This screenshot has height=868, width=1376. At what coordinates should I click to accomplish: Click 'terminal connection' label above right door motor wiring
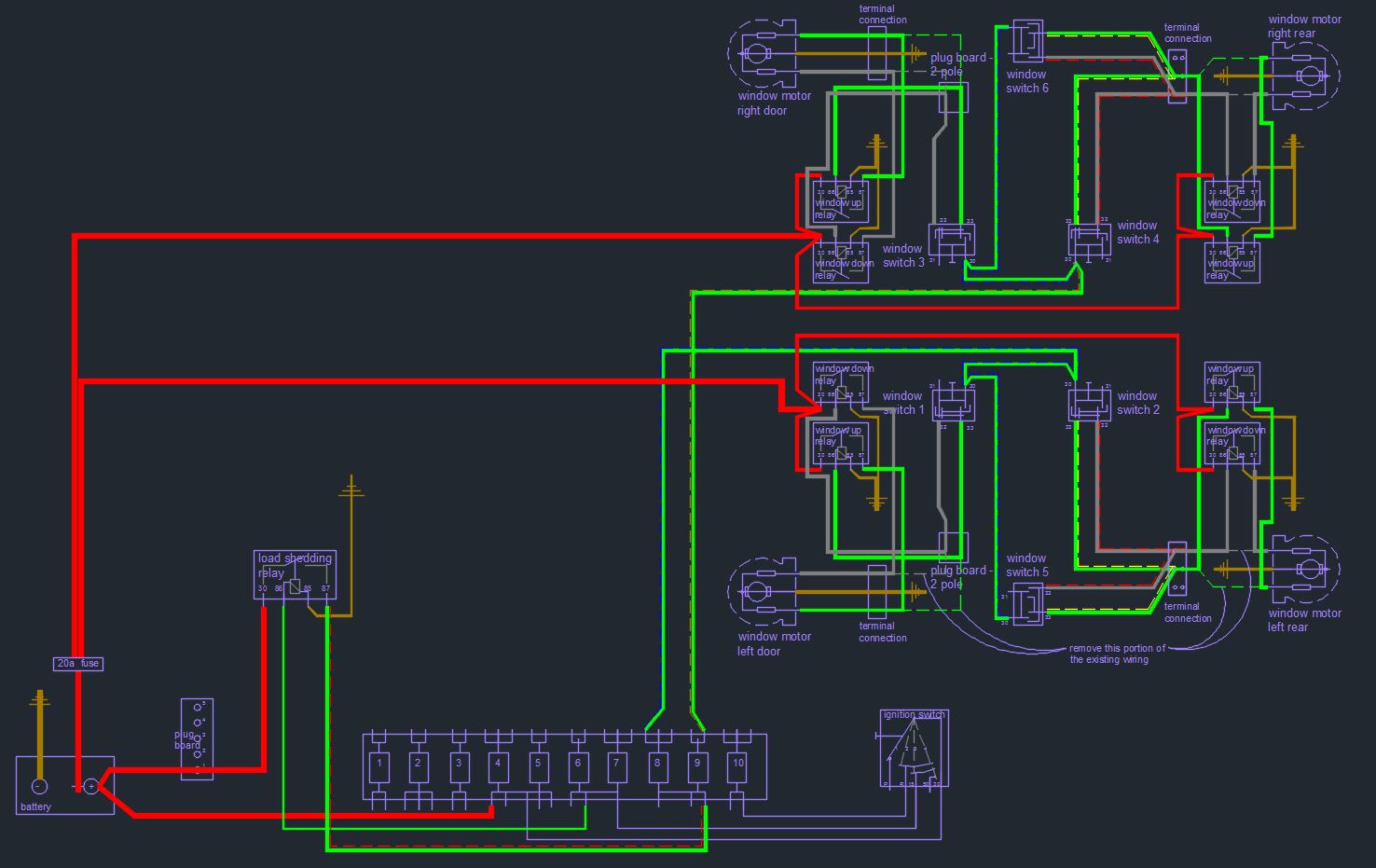click(883, 14)
